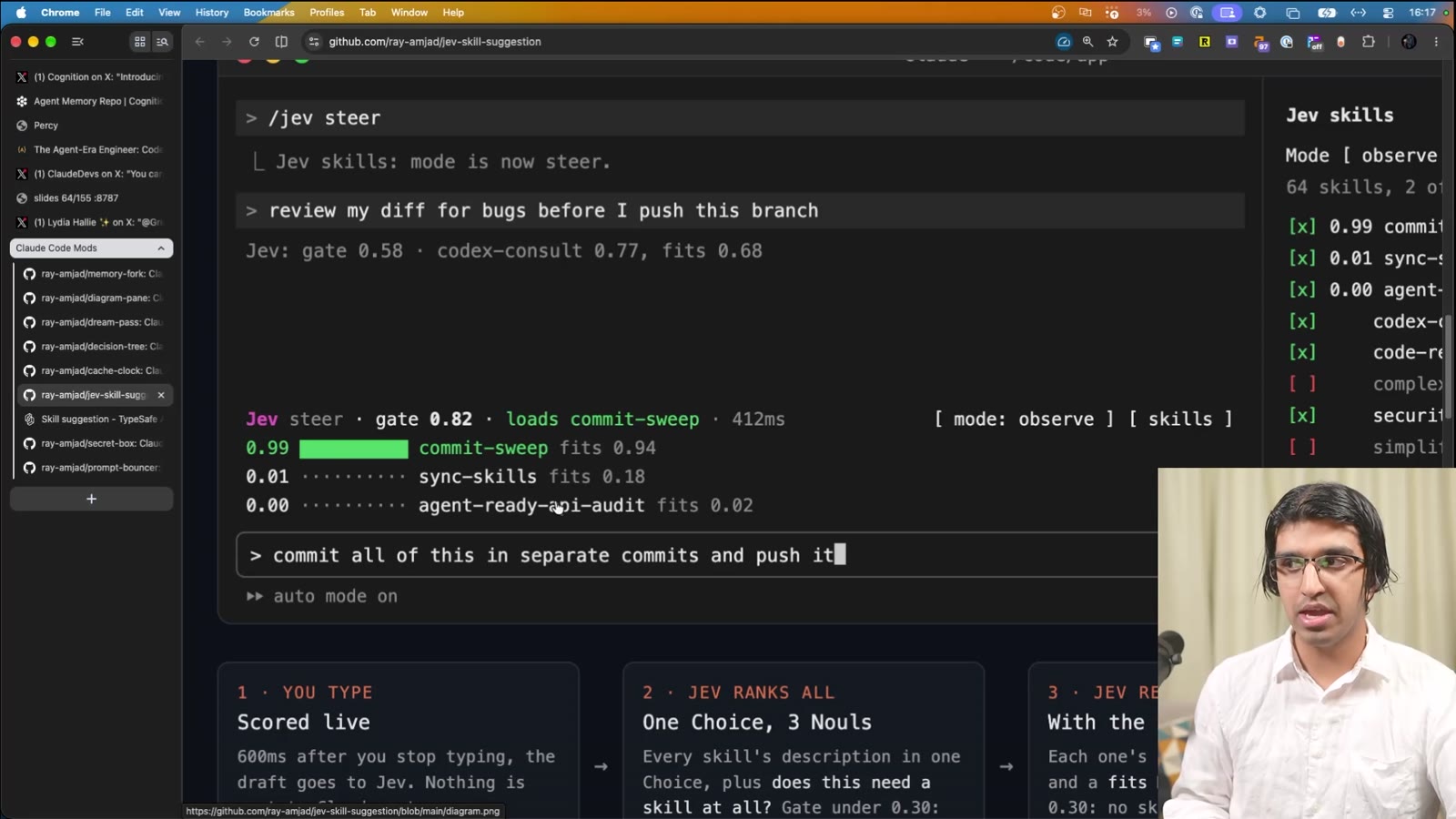Click the sidebar collapse icon next to the window controls
The height and width of the screenshot is (819, 1456).
coord(77,42)
